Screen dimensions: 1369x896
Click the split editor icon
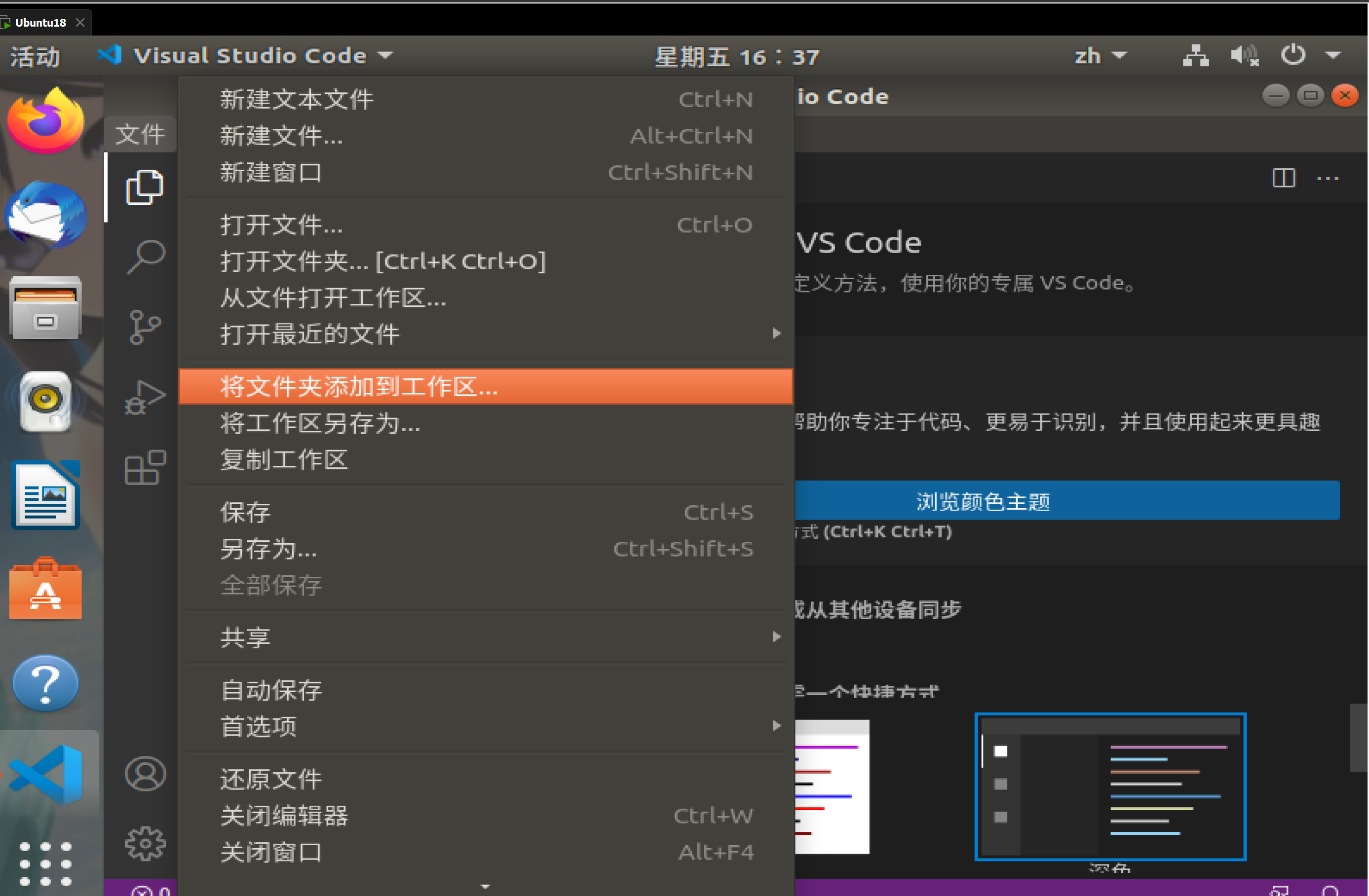tap(1283, 178)
